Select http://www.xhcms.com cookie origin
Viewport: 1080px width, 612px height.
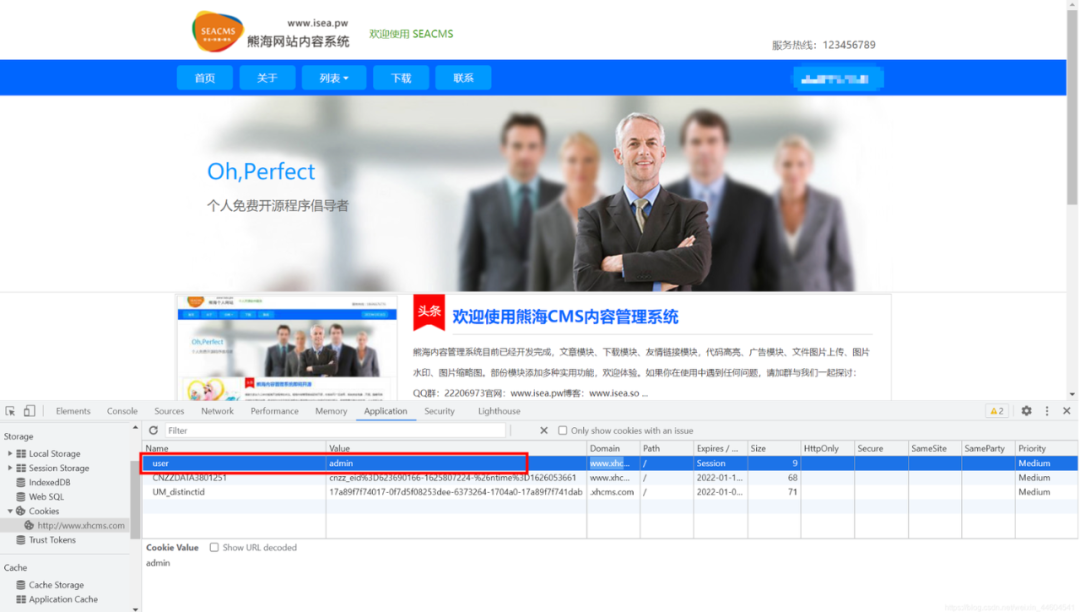81,525
